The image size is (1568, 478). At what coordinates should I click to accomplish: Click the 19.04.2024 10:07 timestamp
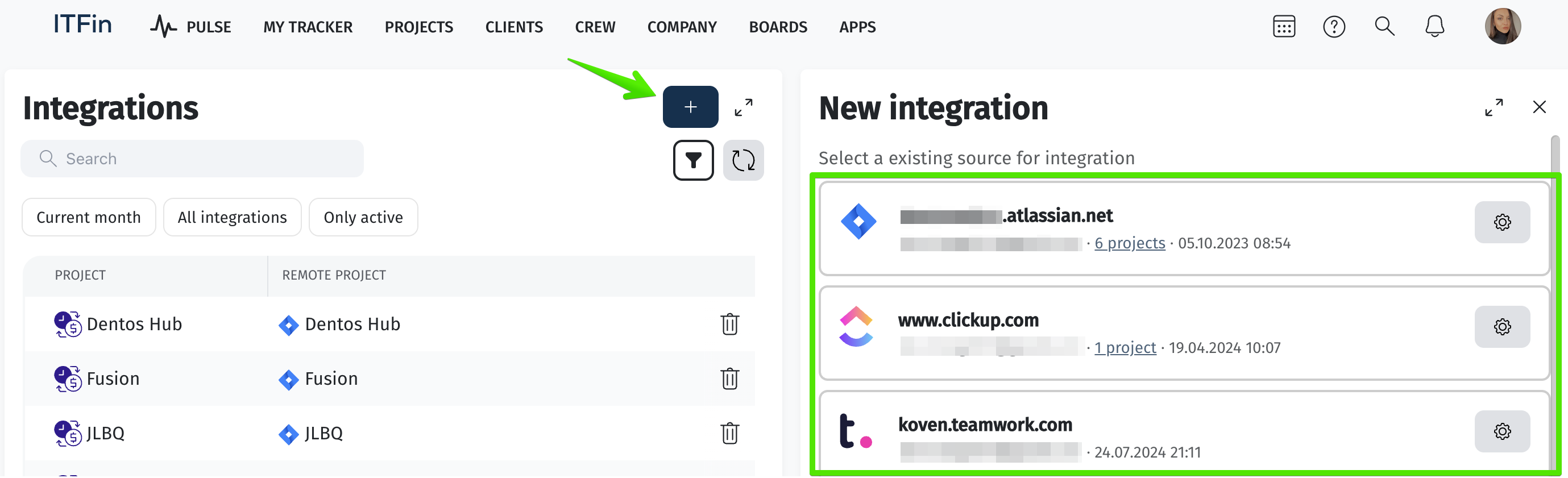1224,348
